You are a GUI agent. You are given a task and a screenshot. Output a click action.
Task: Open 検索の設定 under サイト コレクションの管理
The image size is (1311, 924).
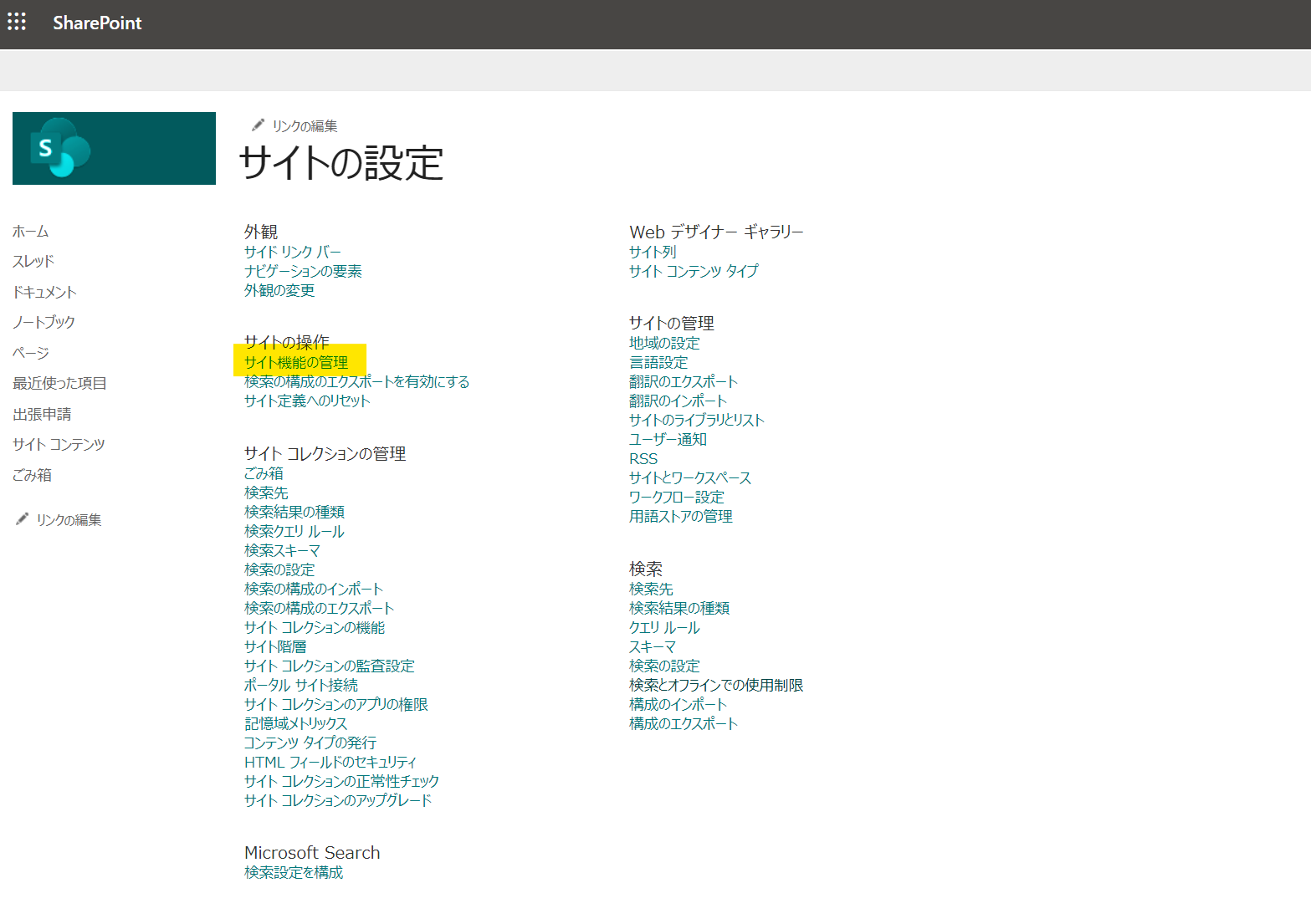click(279, 569)
